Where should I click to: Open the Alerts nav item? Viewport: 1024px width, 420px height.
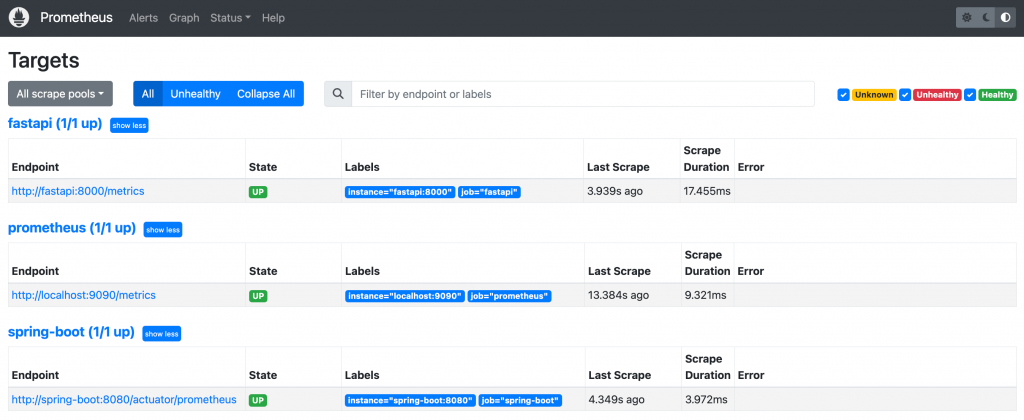(145, 18)
